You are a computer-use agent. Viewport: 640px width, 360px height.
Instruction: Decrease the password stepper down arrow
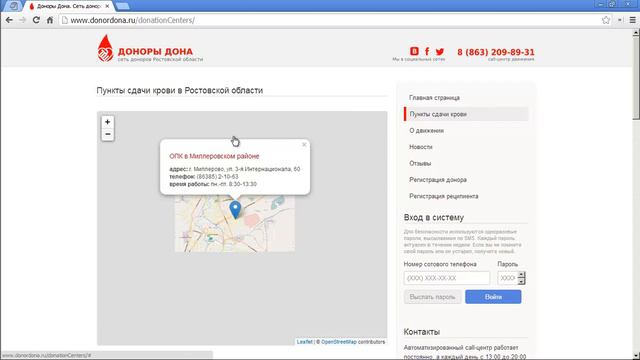point(521,282)
